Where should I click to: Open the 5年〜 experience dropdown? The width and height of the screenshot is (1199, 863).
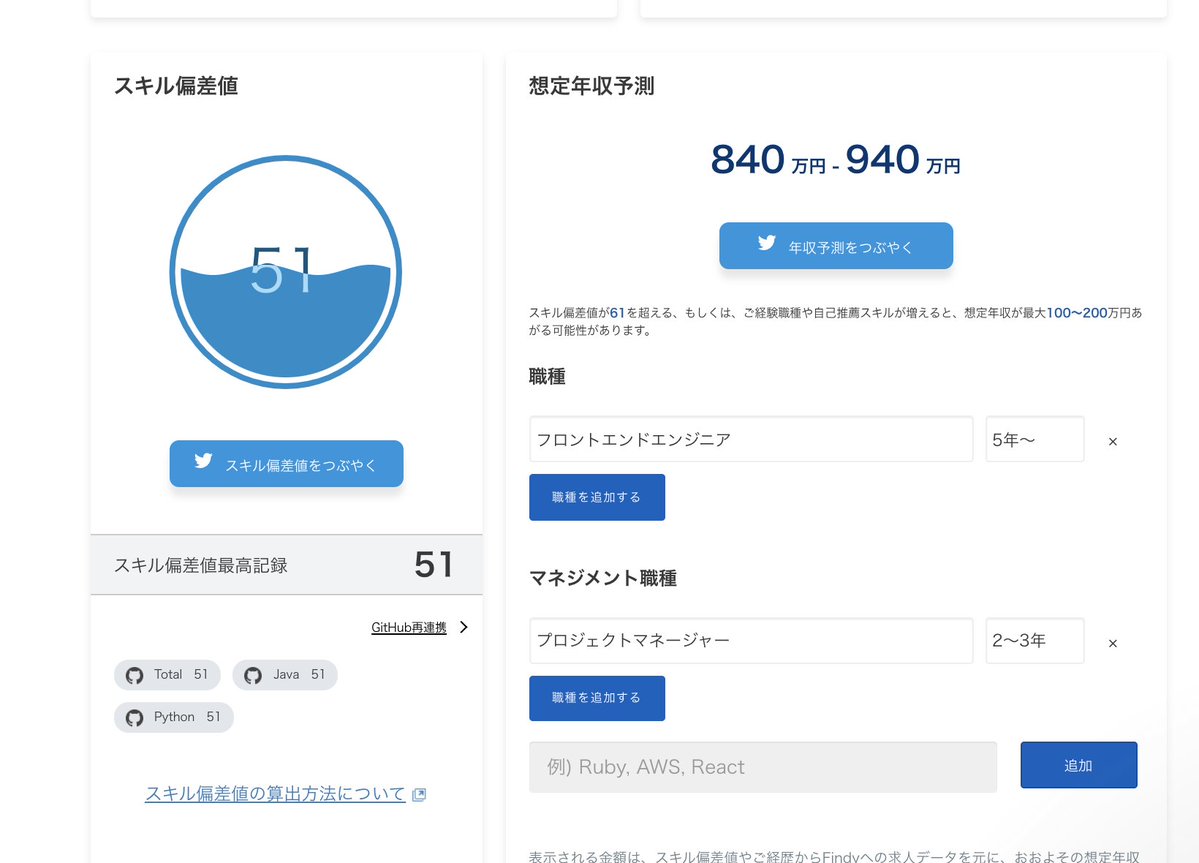coord(1034,440)
